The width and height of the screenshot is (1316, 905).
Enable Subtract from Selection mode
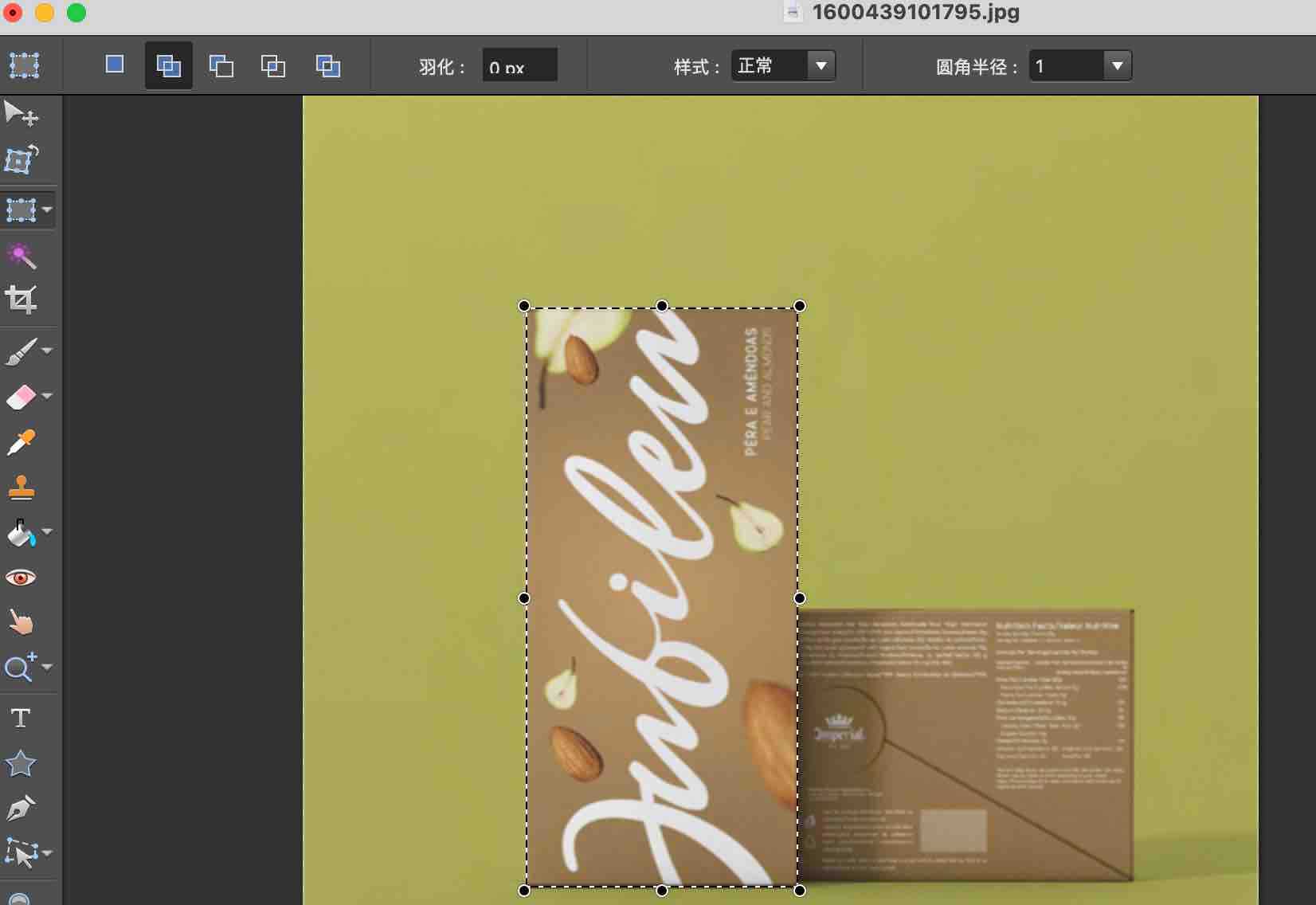(221, 65)
